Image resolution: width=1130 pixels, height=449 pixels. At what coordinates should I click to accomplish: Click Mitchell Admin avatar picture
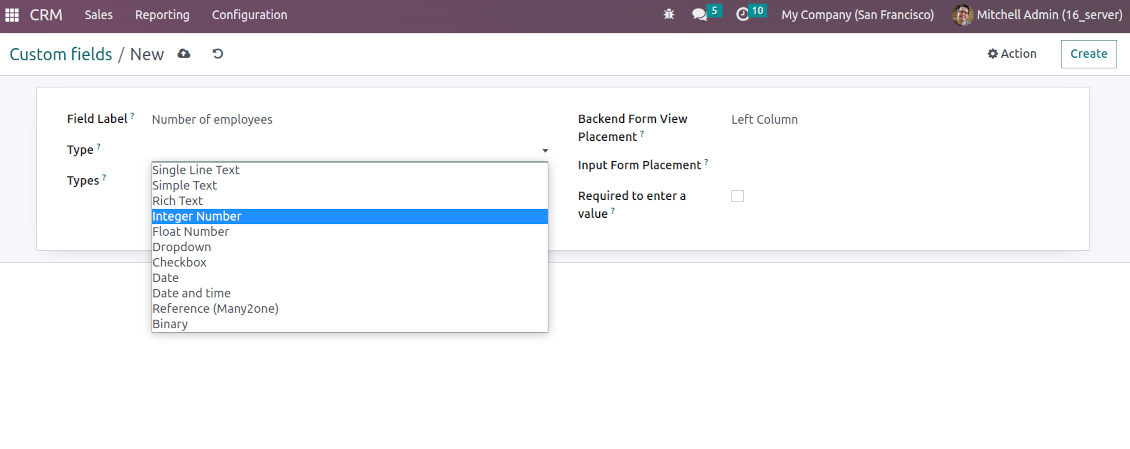962,15
